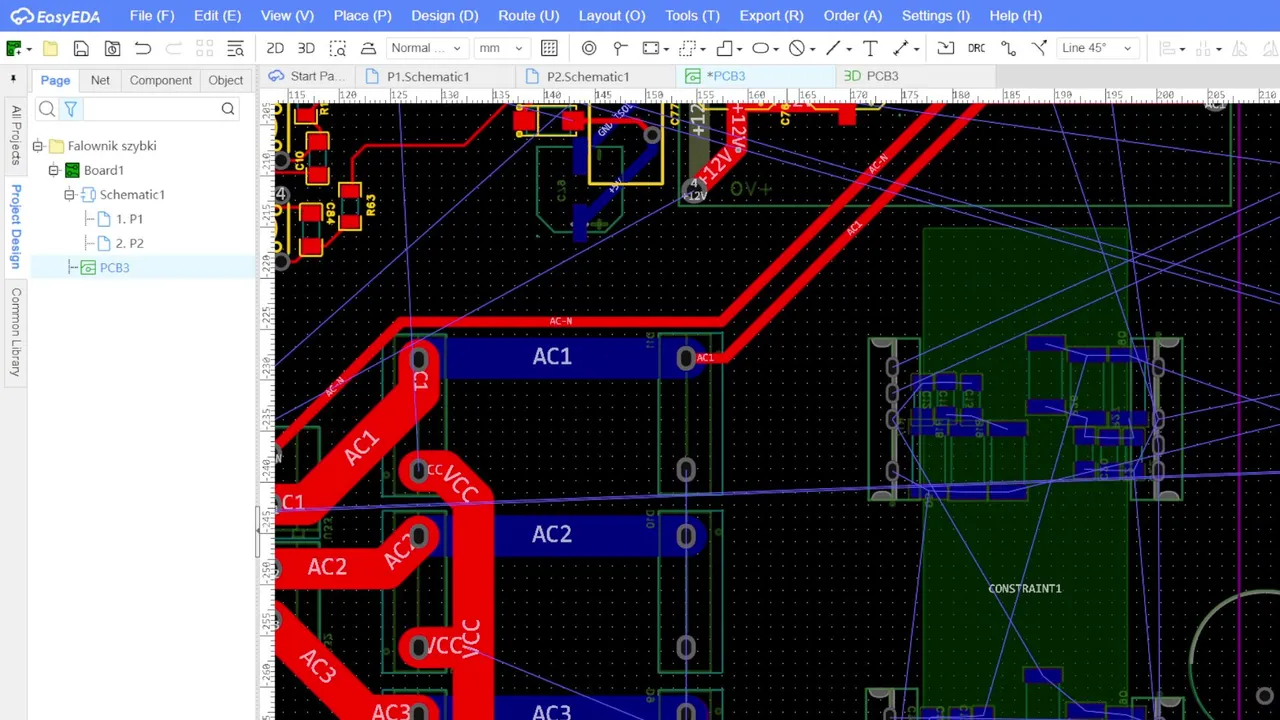Open the Help (H) menu
The width and height of the screenshot is (1280, 720).
pos(1015,15)
